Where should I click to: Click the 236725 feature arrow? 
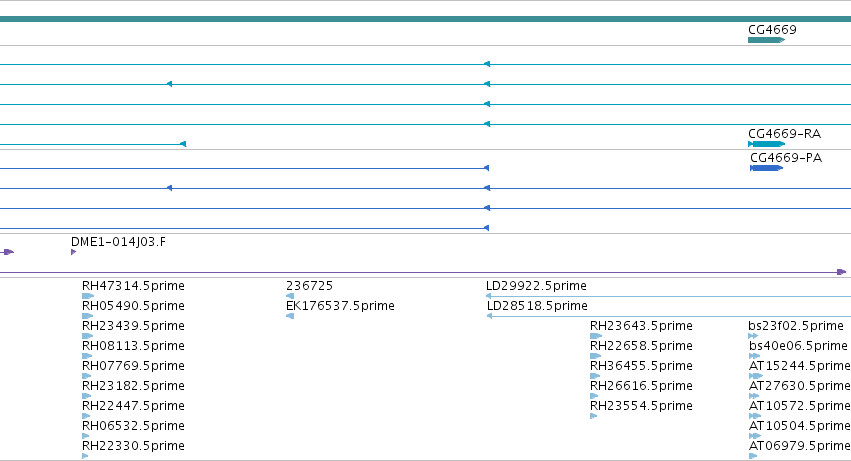click(x=290, y=296)
